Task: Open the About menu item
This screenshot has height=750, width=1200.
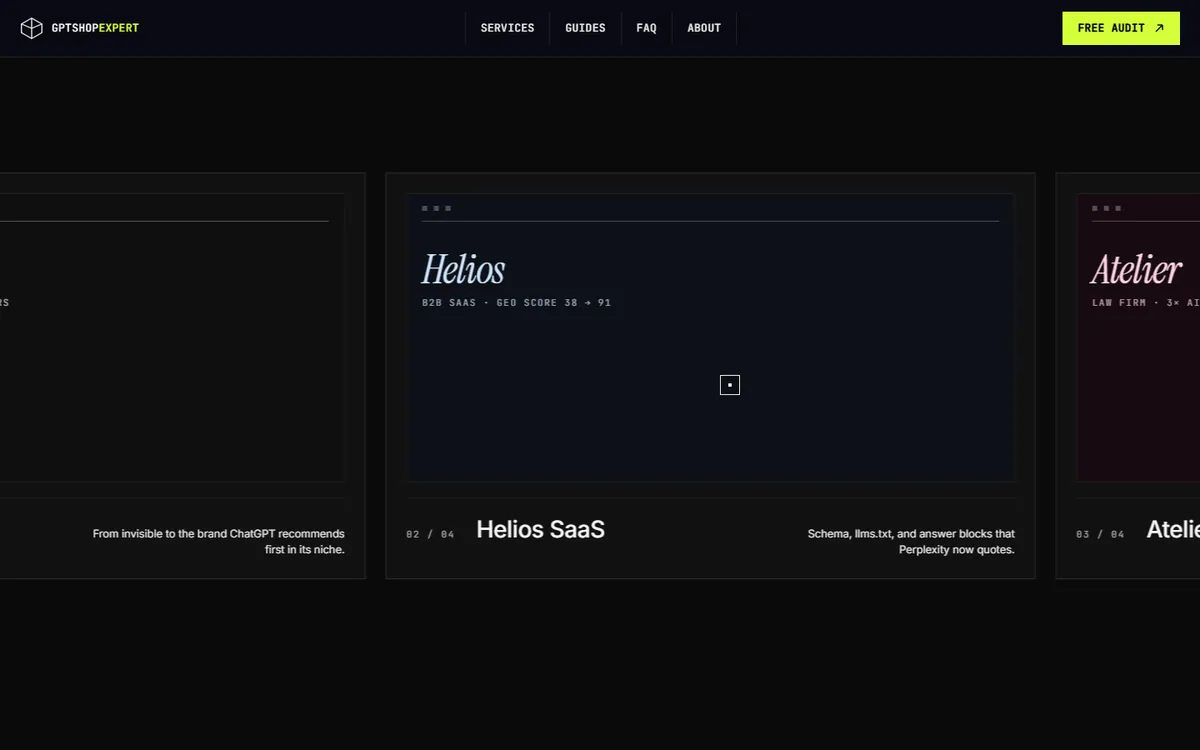Action: click(704, 28)
